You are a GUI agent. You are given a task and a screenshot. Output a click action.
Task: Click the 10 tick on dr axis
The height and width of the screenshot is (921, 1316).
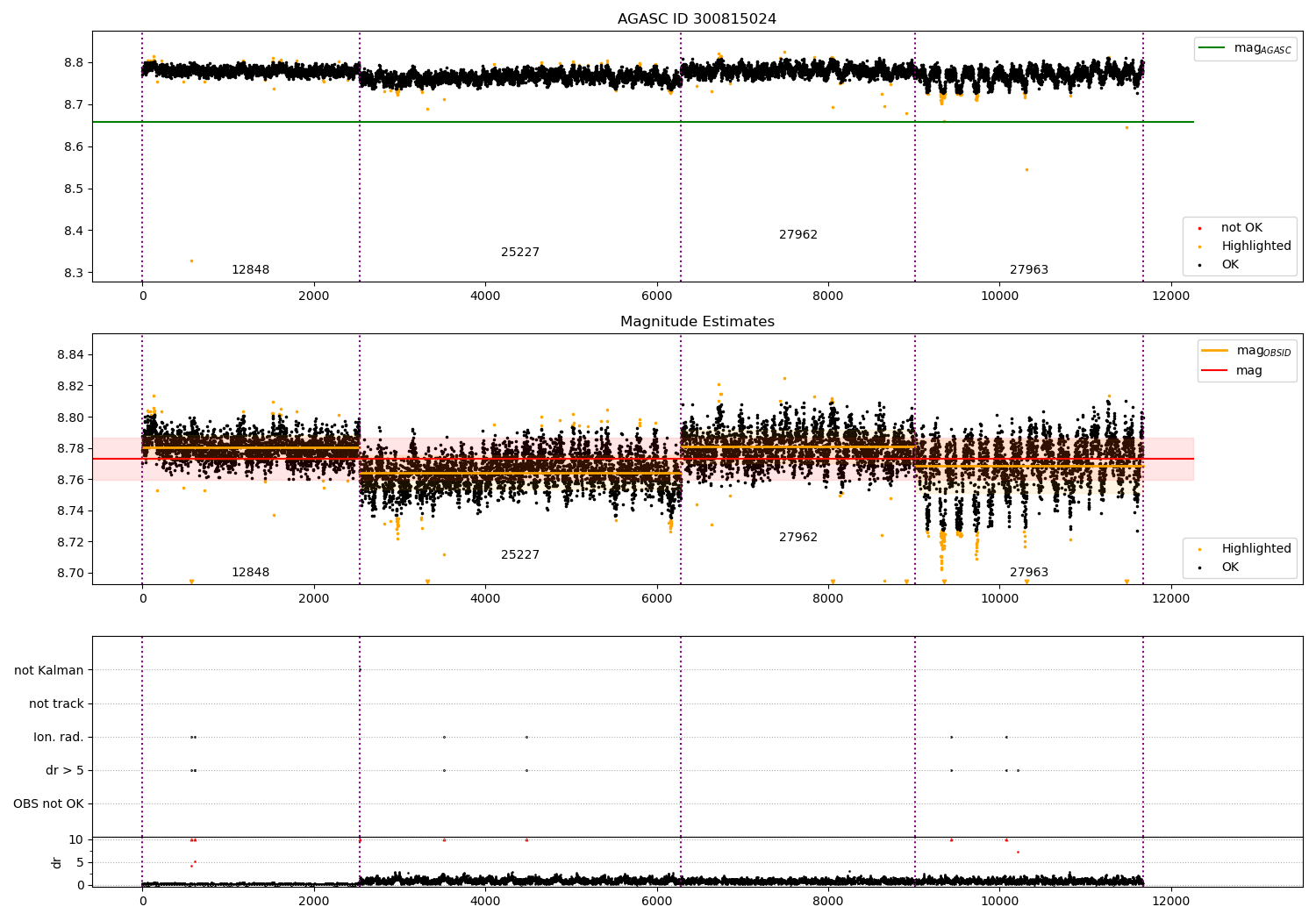pos(76,840)
